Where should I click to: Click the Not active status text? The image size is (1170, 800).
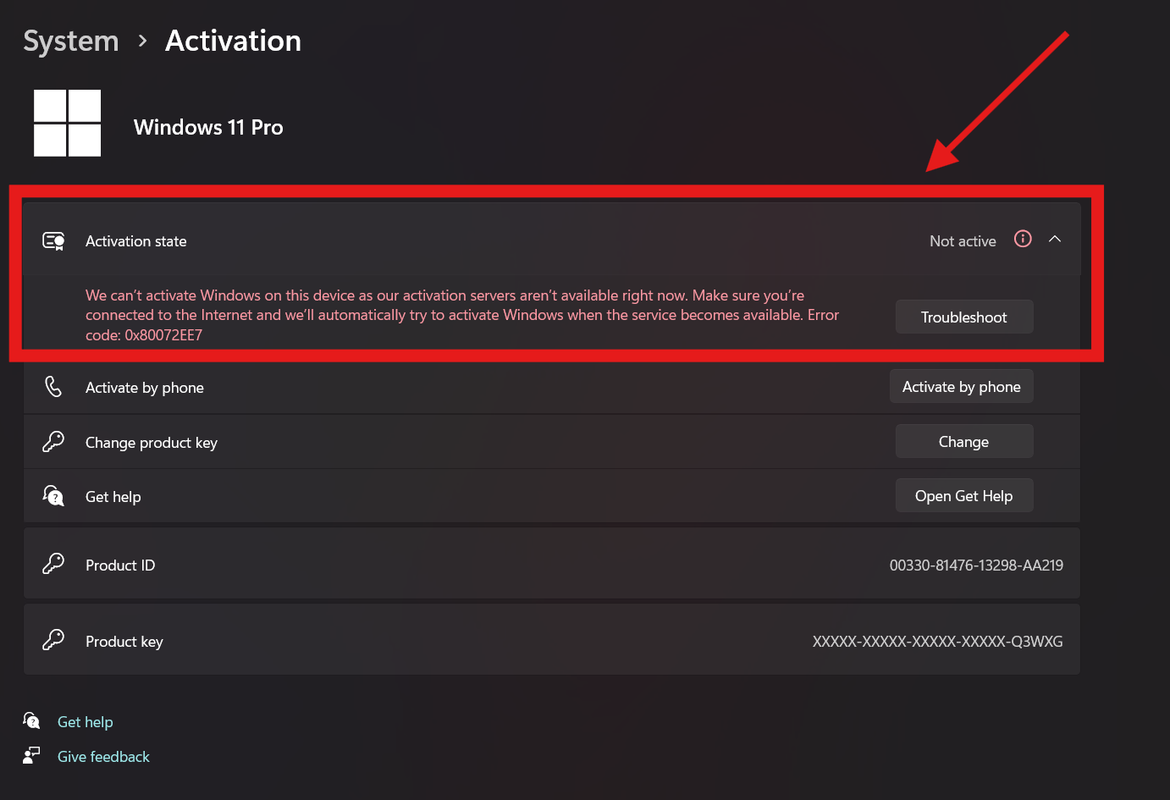[x=962, y=241]
